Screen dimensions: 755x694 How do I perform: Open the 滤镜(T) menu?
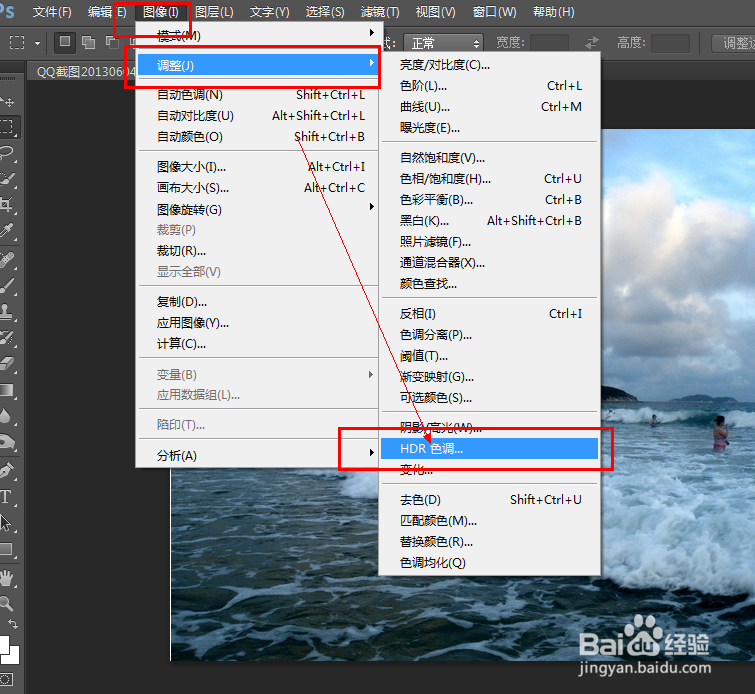coord(380,12)
